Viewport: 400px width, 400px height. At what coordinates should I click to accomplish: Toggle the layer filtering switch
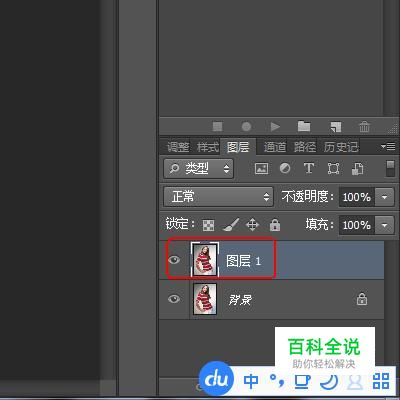390,169
